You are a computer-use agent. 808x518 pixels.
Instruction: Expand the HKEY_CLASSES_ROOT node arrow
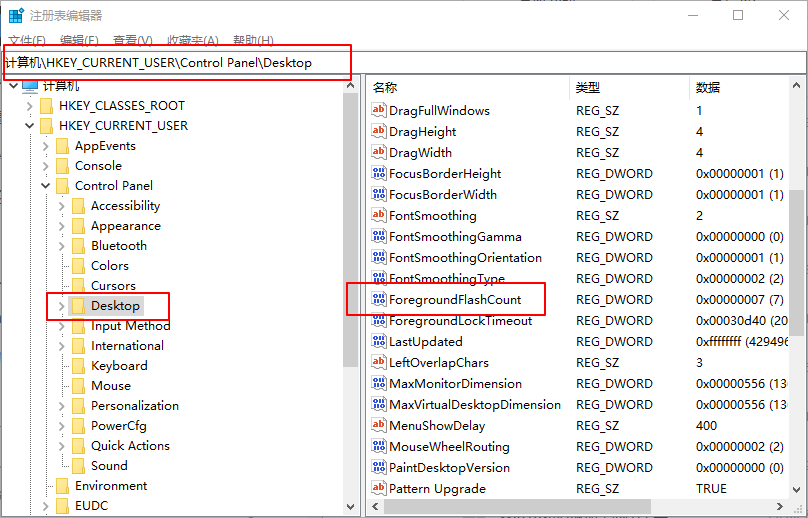(30, 106)
